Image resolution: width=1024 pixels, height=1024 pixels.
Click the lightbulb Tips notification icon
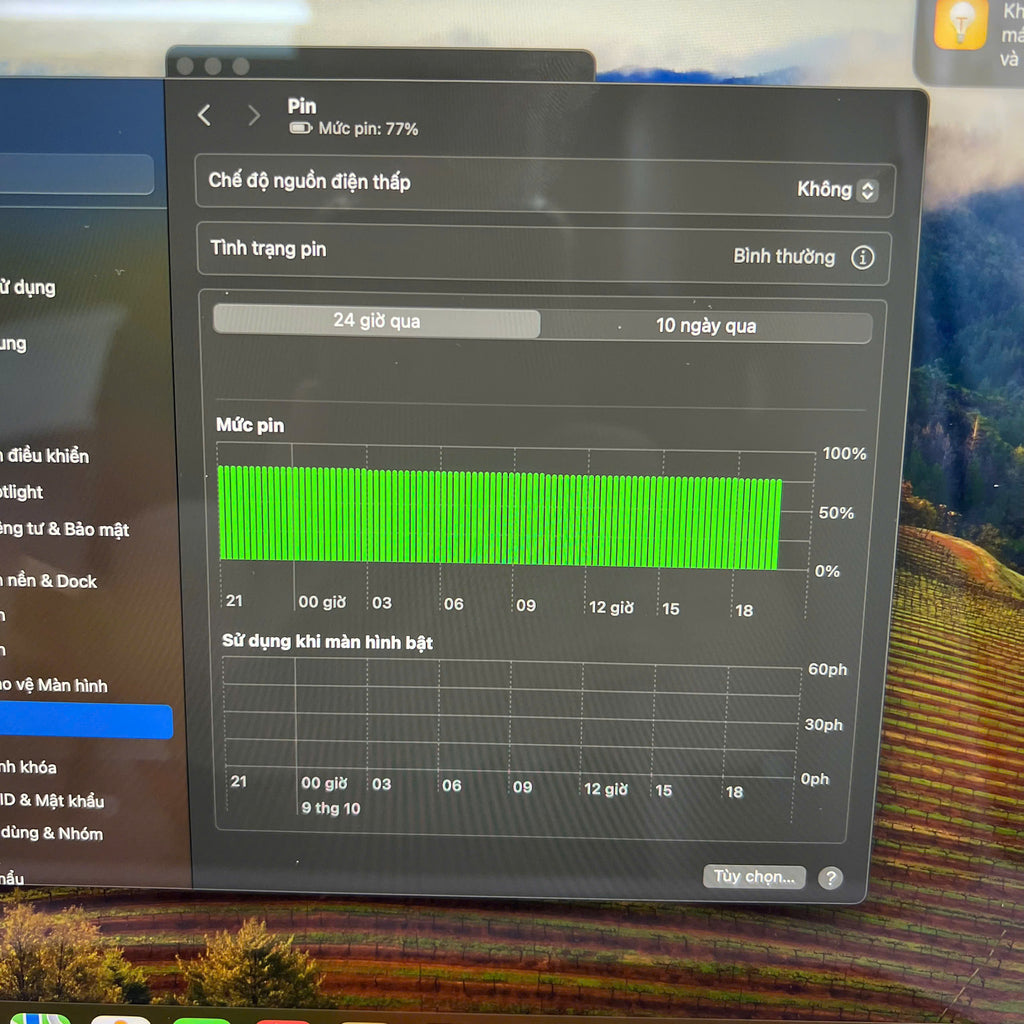(x=960, y=26)
